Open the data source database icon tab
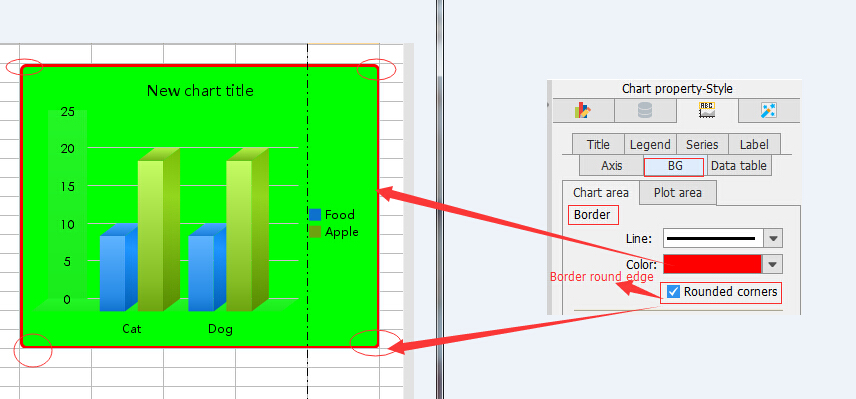The height and width of the screenshot is (399, 856). pos(645,111)
